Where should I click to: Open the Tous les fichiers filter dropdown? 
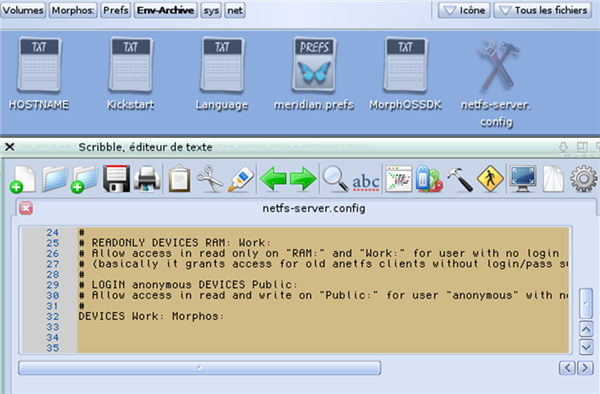543,10
